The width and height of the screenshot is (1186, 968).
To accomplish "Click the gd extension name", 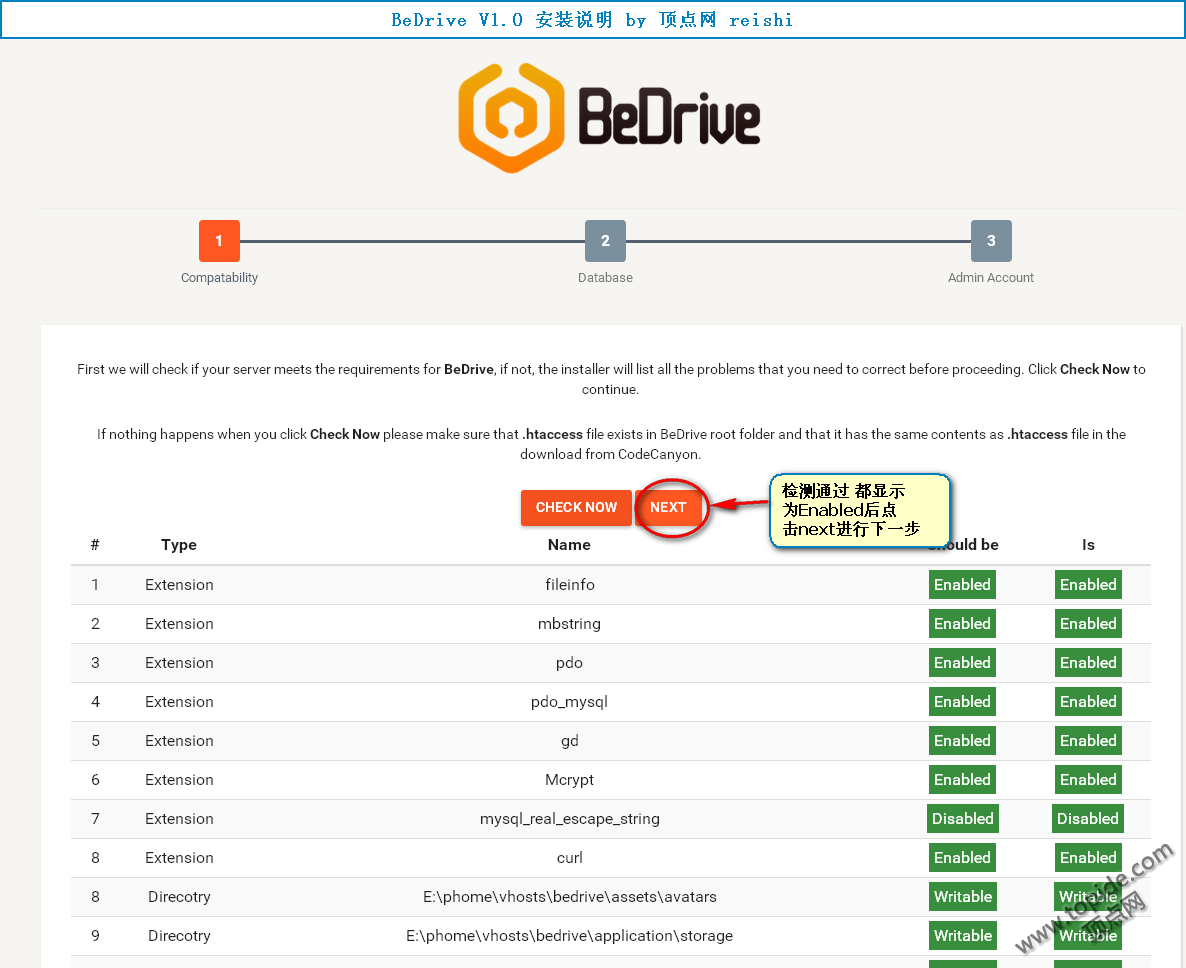I will coord(570,741).
